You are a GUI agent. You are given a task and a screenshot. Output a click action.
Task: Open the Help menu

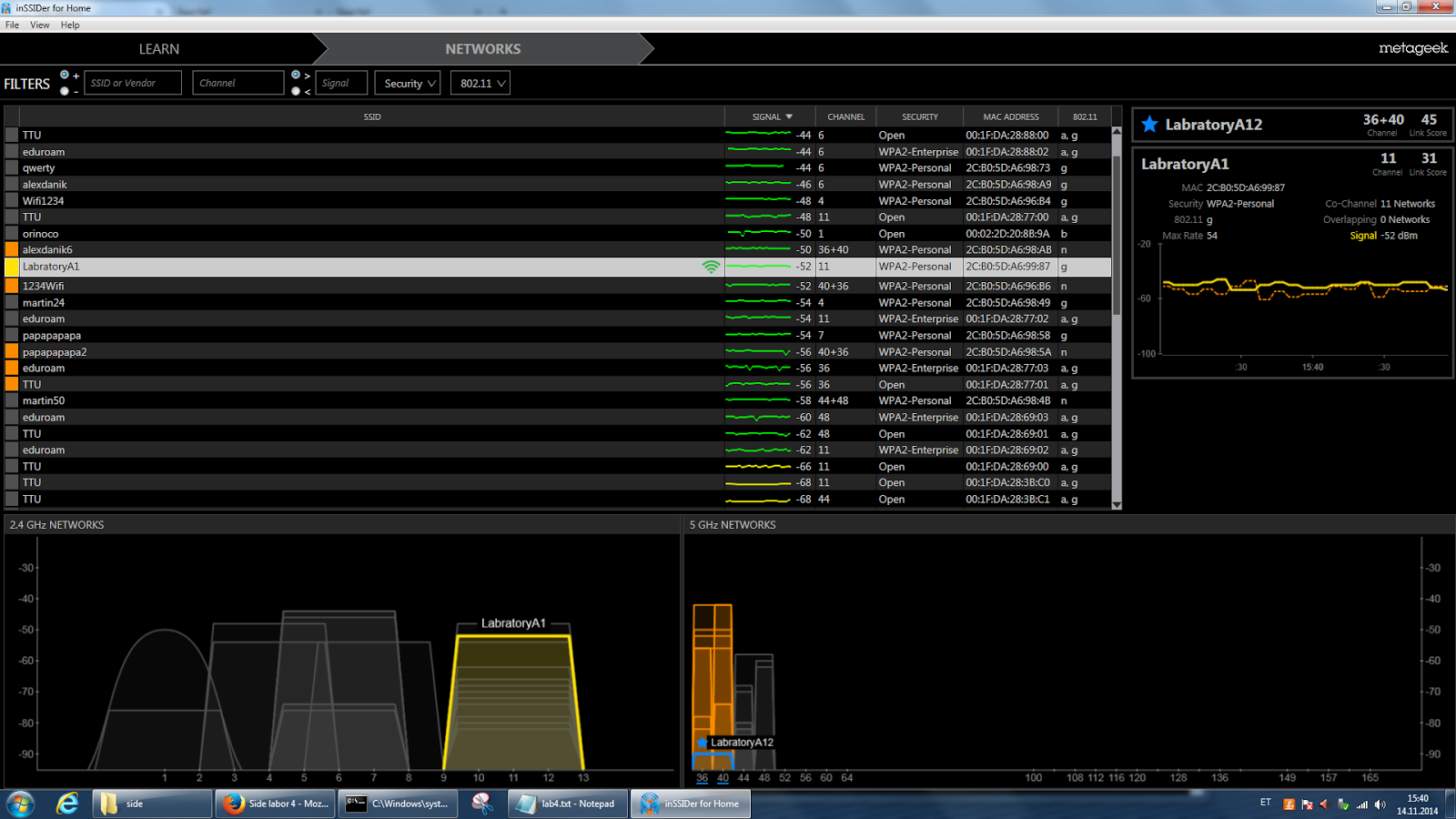click(70, 25)
